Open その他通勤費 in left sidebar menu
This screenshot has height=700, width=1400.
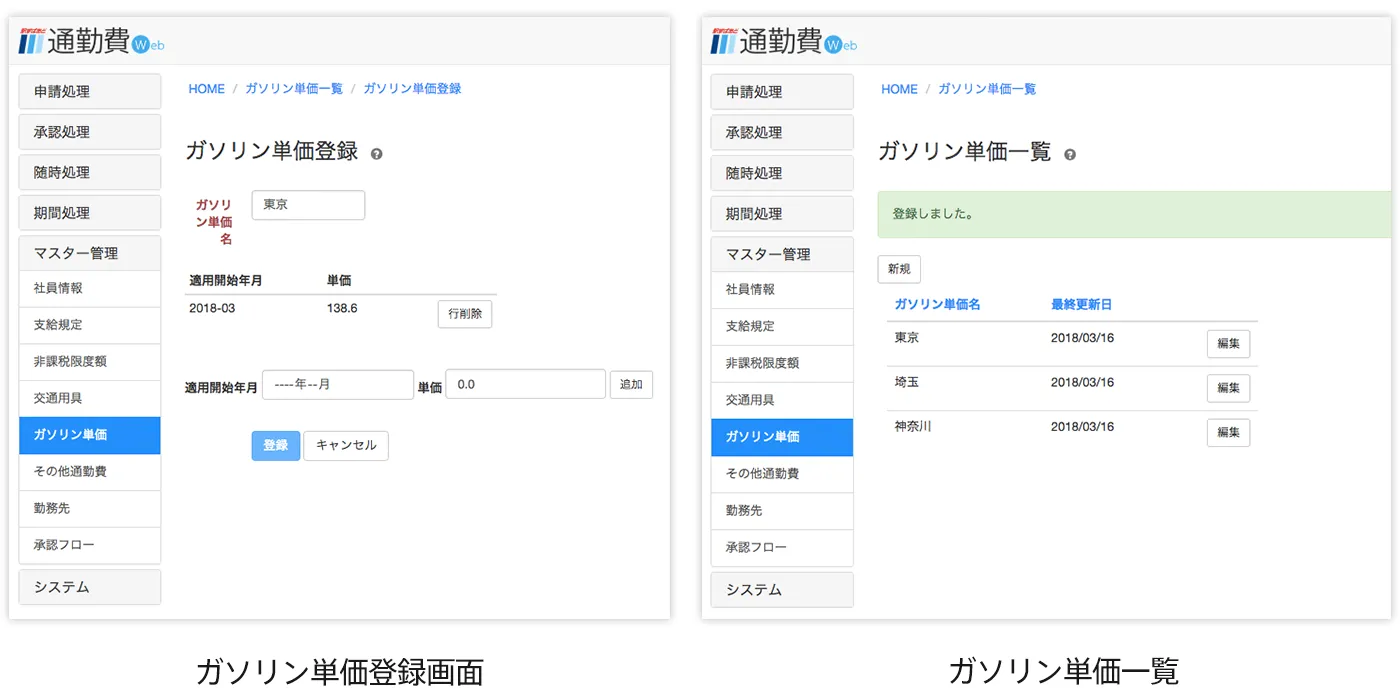pyautogui.click(x=89, y=471)
